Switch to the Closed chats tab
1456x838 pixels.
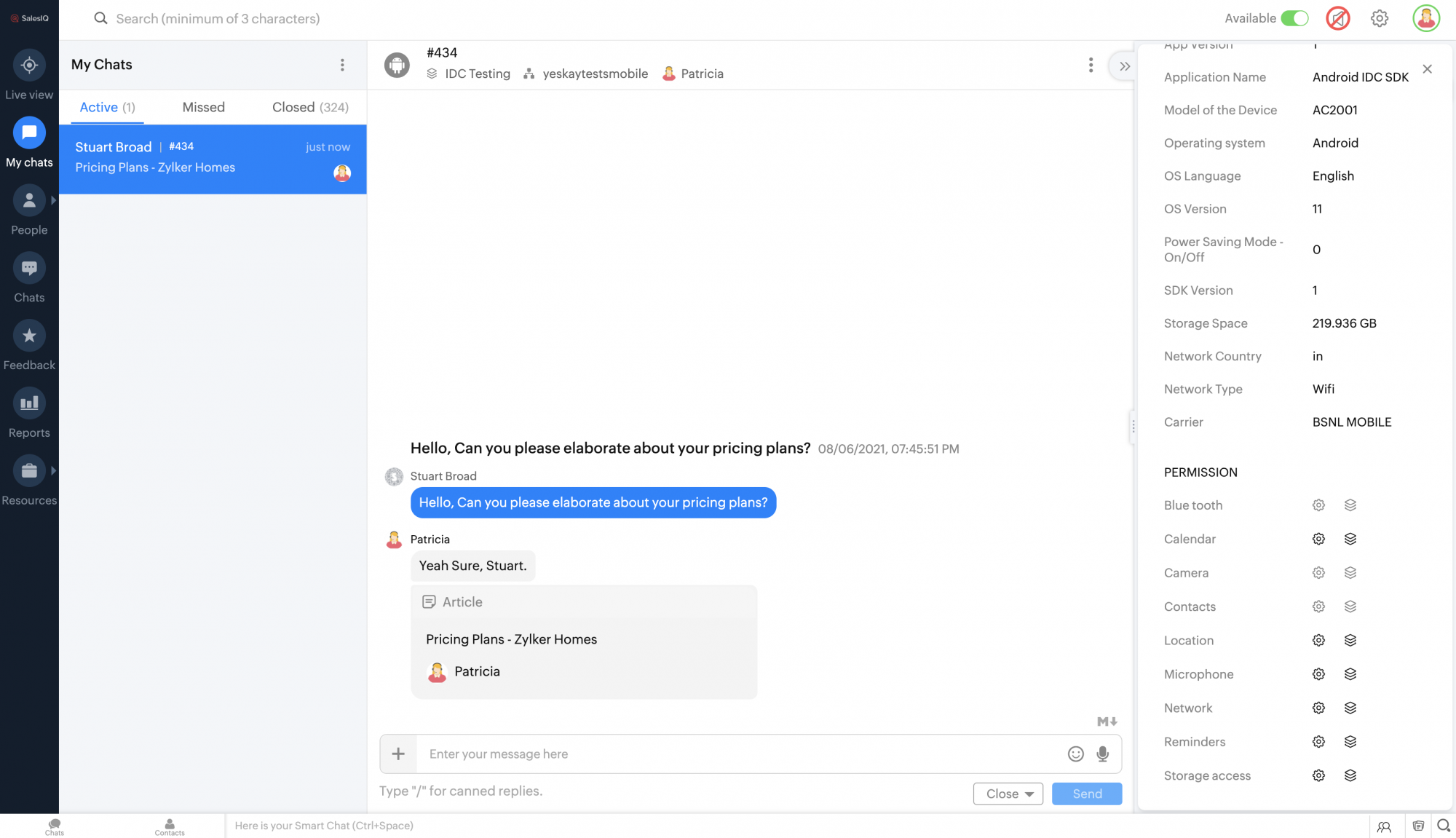click(310, 107)
